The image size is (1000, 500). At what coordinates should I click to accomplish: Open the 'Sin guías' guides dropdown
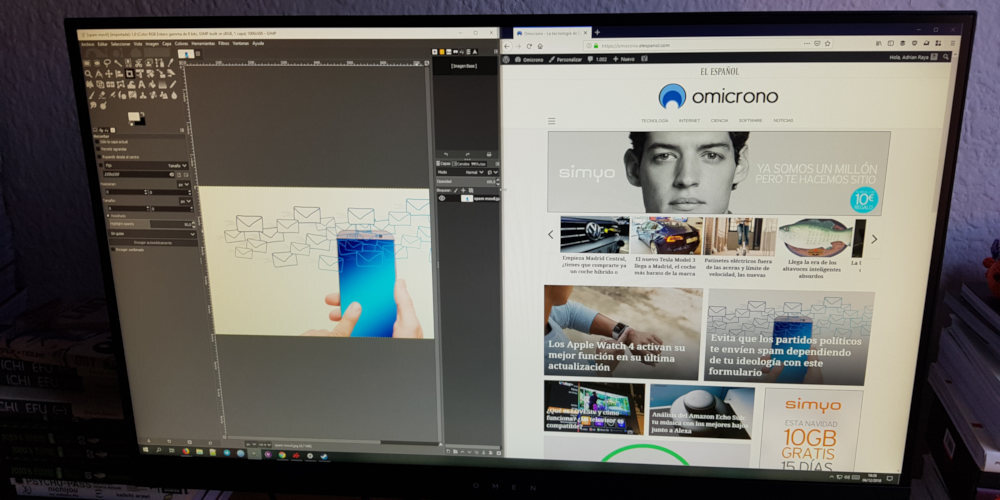(x=152, y=234)
